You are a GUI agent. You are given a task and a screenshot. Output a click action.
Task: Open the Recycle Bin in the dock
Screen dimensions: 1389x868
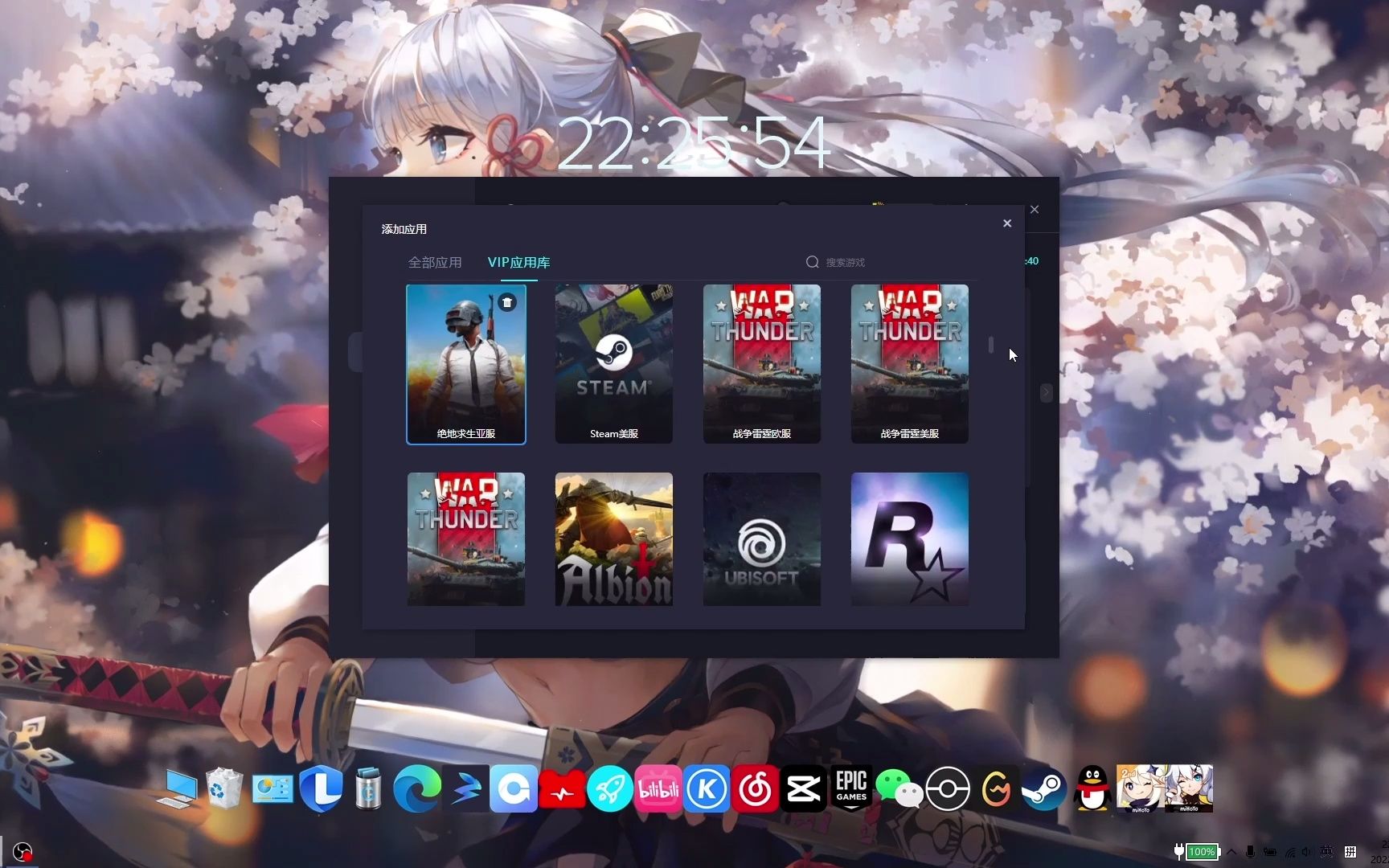224,788
